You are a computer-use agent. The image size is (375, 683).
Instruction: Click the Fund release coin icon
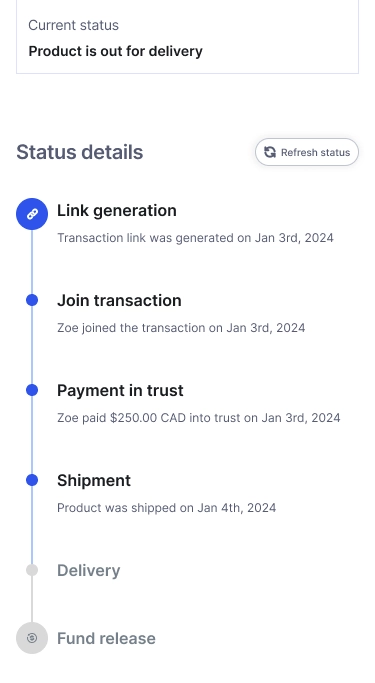[x=32, y=638]
